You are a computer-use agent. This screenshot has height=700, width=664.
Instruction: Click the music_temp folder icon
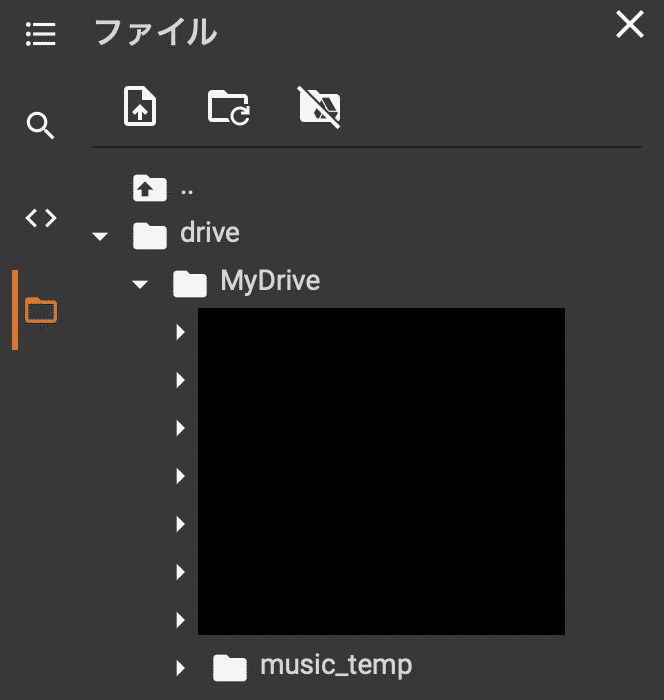coord(231,666)
